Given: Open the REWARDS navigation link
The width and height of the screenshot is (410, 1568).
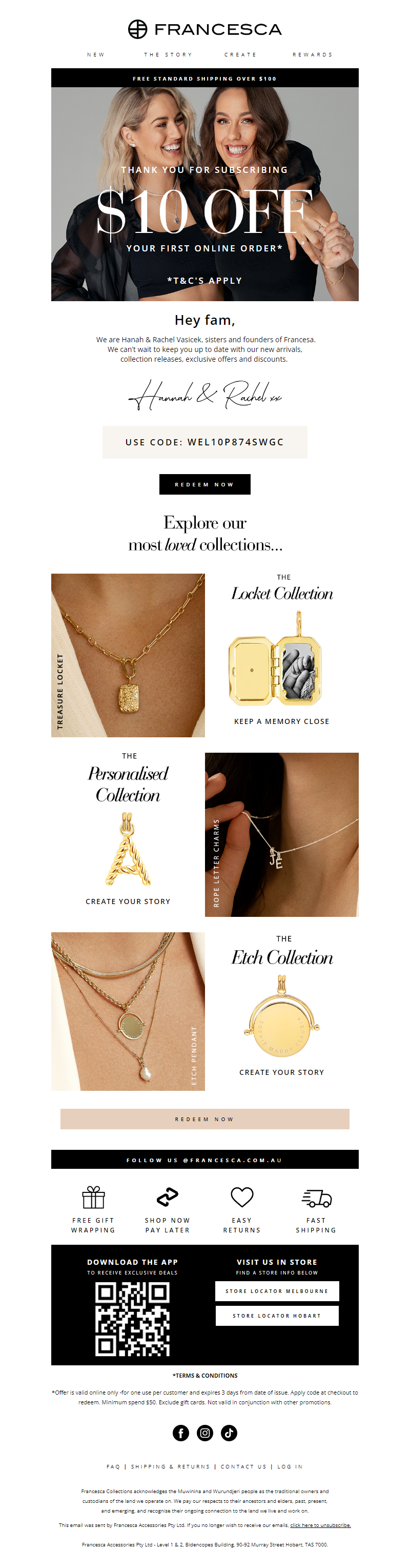Looking at the screenshot, I should point(313,55).
